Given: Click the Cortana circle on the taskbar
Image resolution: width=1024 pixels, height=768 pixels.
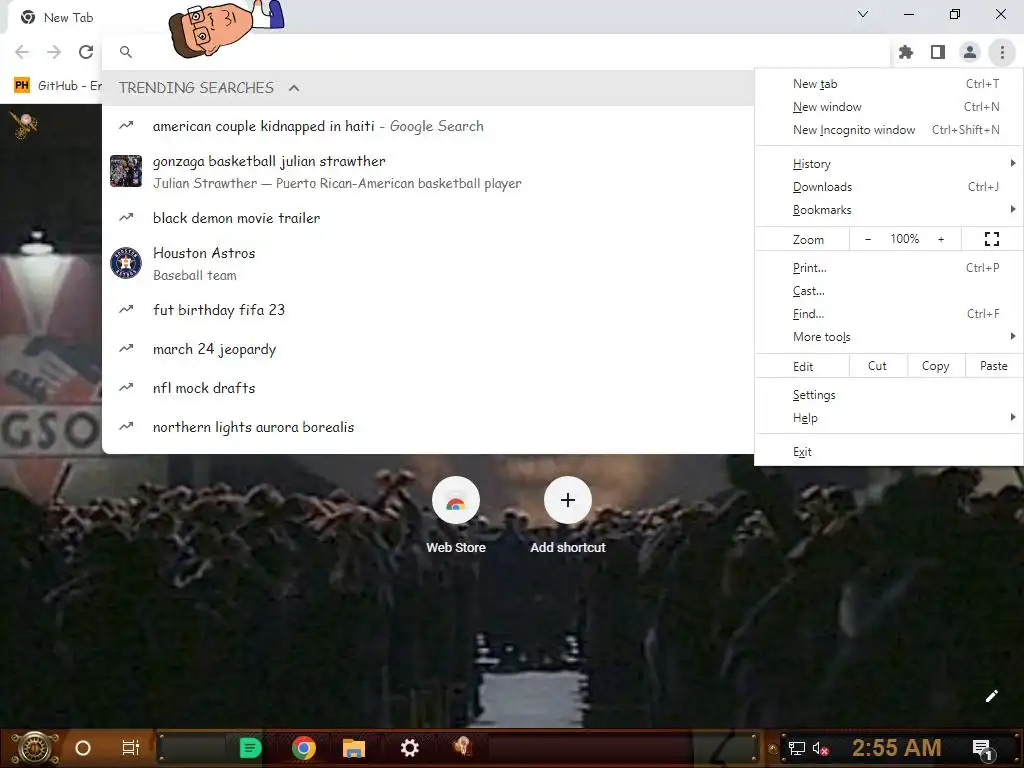Looking at the screenshot, I should [x=83, y=748].
